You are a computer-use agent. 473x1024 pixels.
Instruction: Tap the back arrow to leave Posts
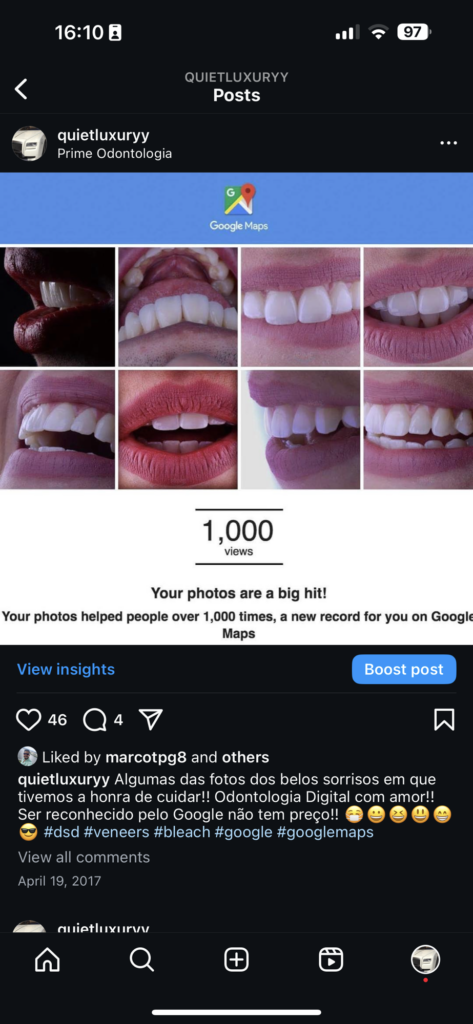[x=21, y=89]
